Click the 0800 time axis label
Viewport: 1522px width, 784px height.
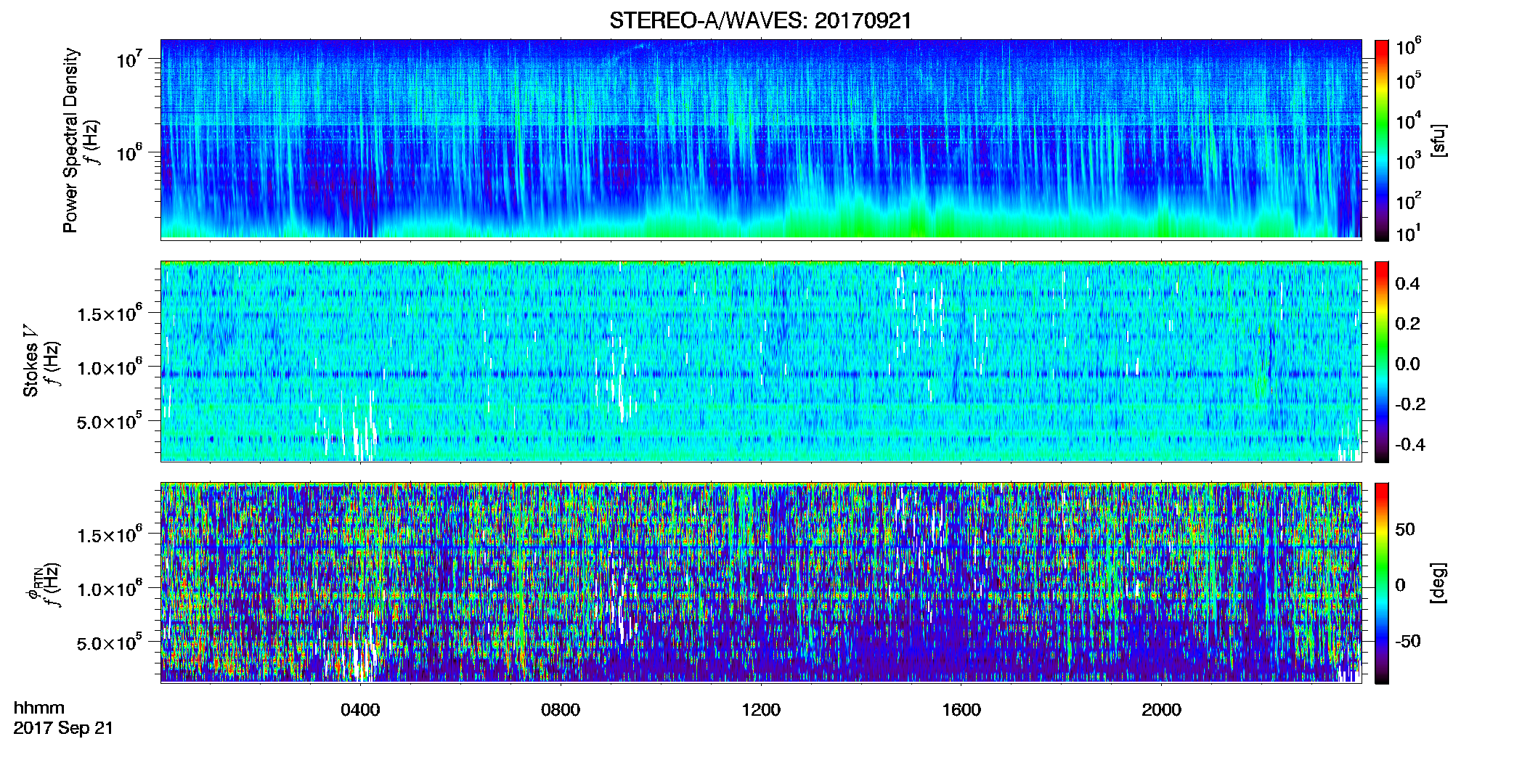click(x=561, y=709)
